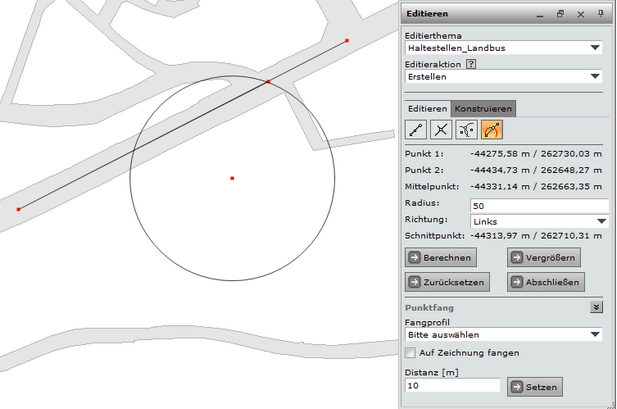
Task: Select the arc-and-points construction tool icon
Action: 466,129
